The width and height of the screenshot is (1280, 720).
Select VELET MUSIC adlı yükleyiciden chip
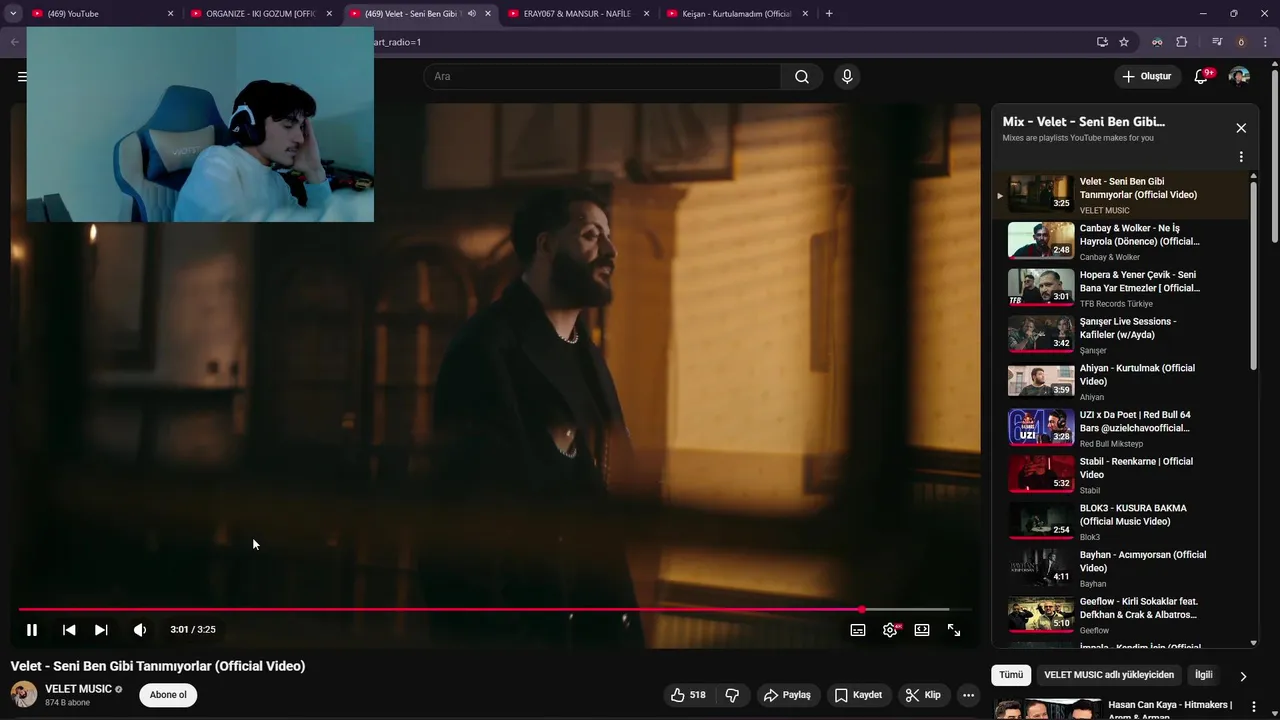pos(1109,675)
